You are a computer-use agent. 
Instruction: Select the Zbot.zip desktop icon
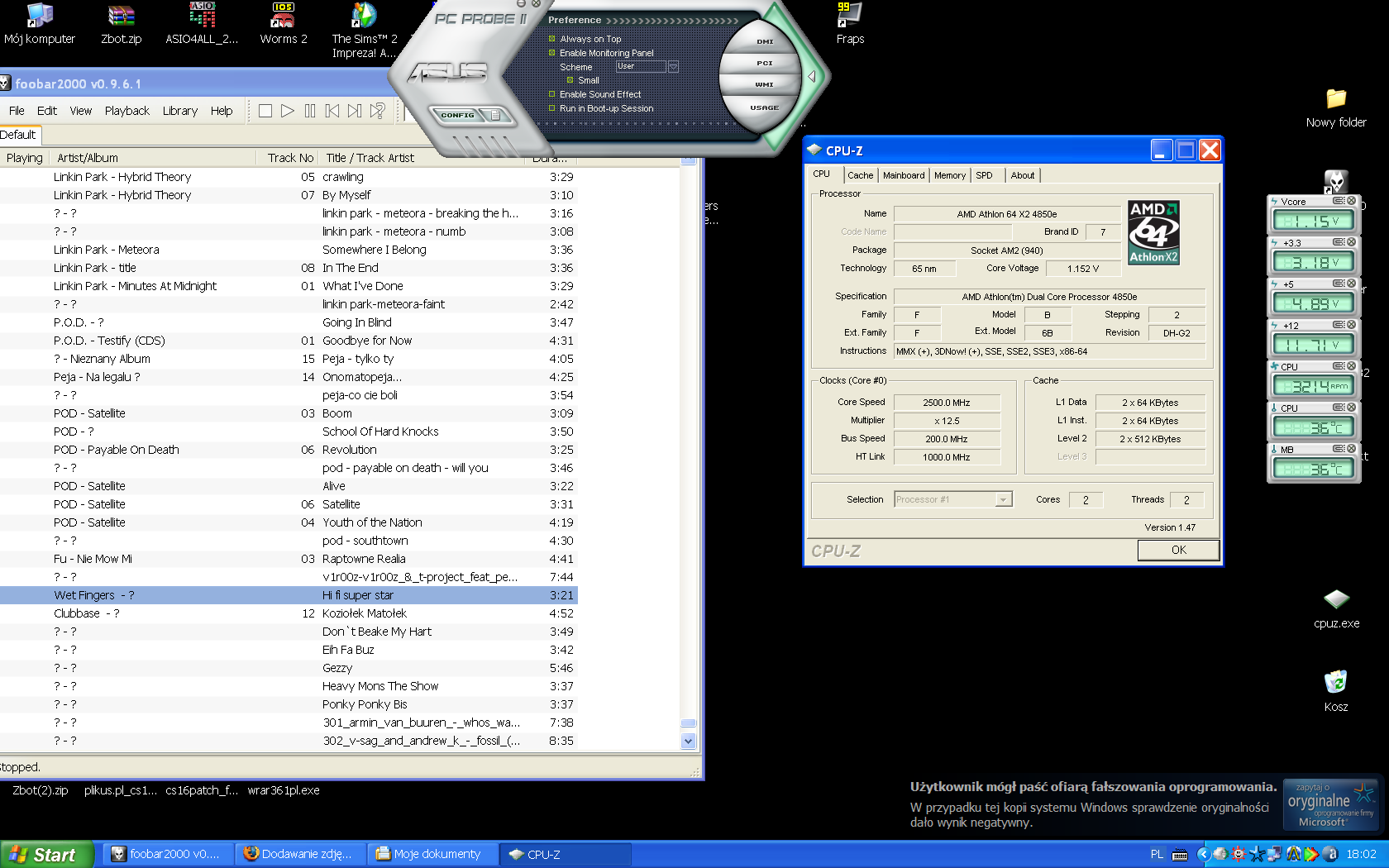(x=121, y=24)
